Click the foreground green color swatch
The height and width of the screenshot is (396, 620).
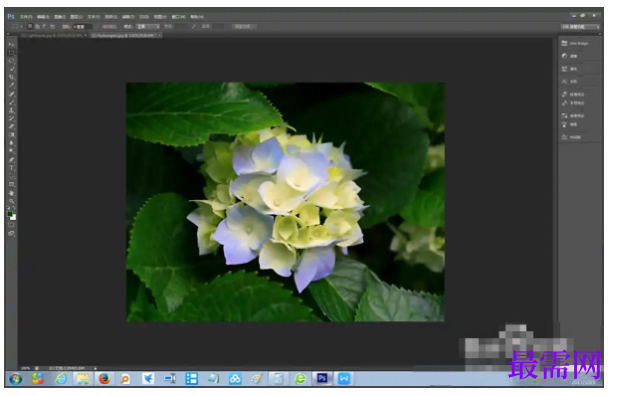(x=10, y=214)
